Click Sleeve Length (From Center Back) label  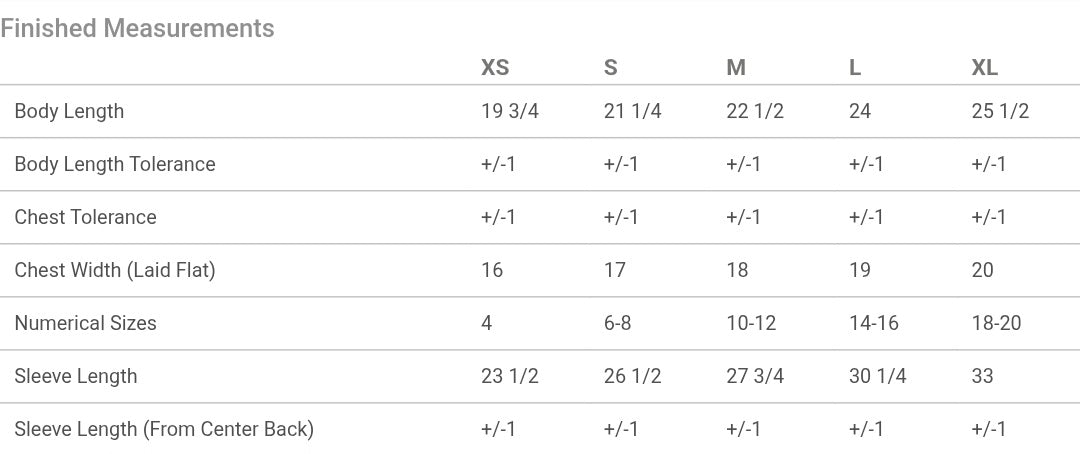point(164,429)
